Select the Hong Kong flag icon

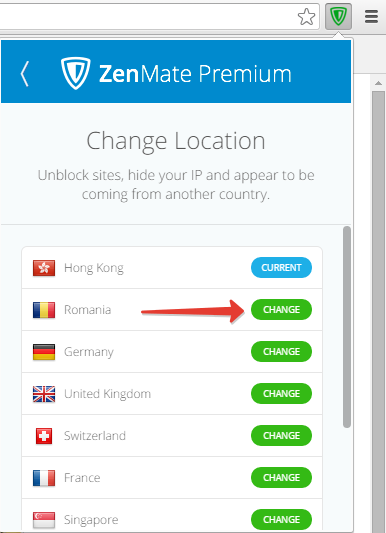[x=44, y=268]
